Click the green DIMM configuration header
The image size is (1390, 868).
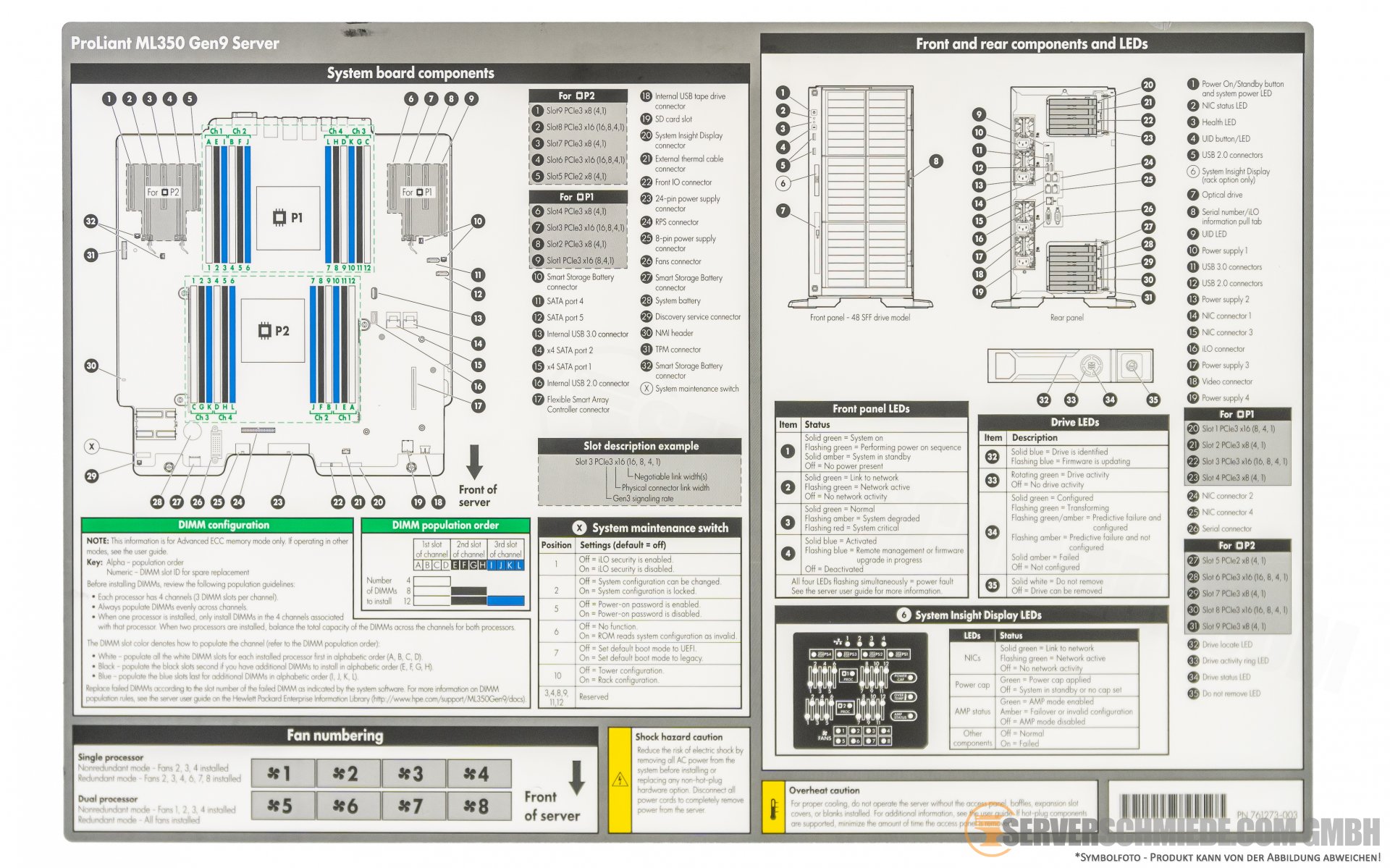click(x=223, y=525)
